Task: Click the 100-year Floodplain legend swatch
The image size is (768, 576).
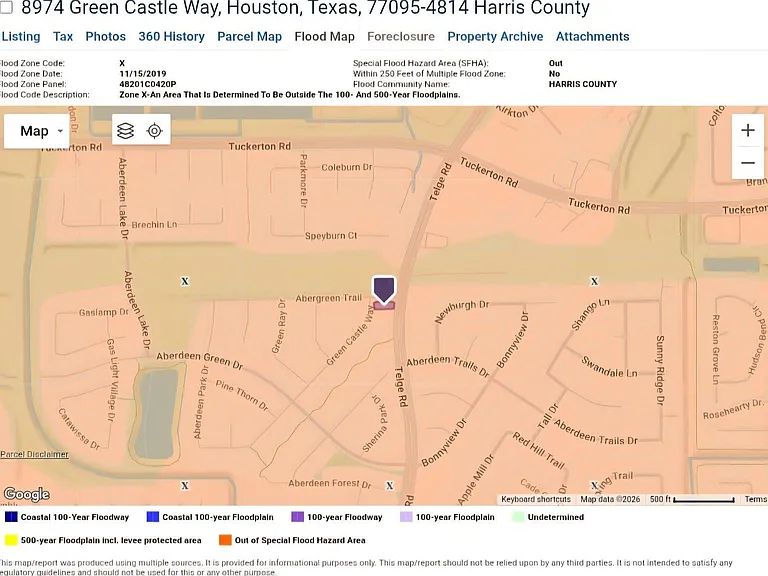Action: 406,517
